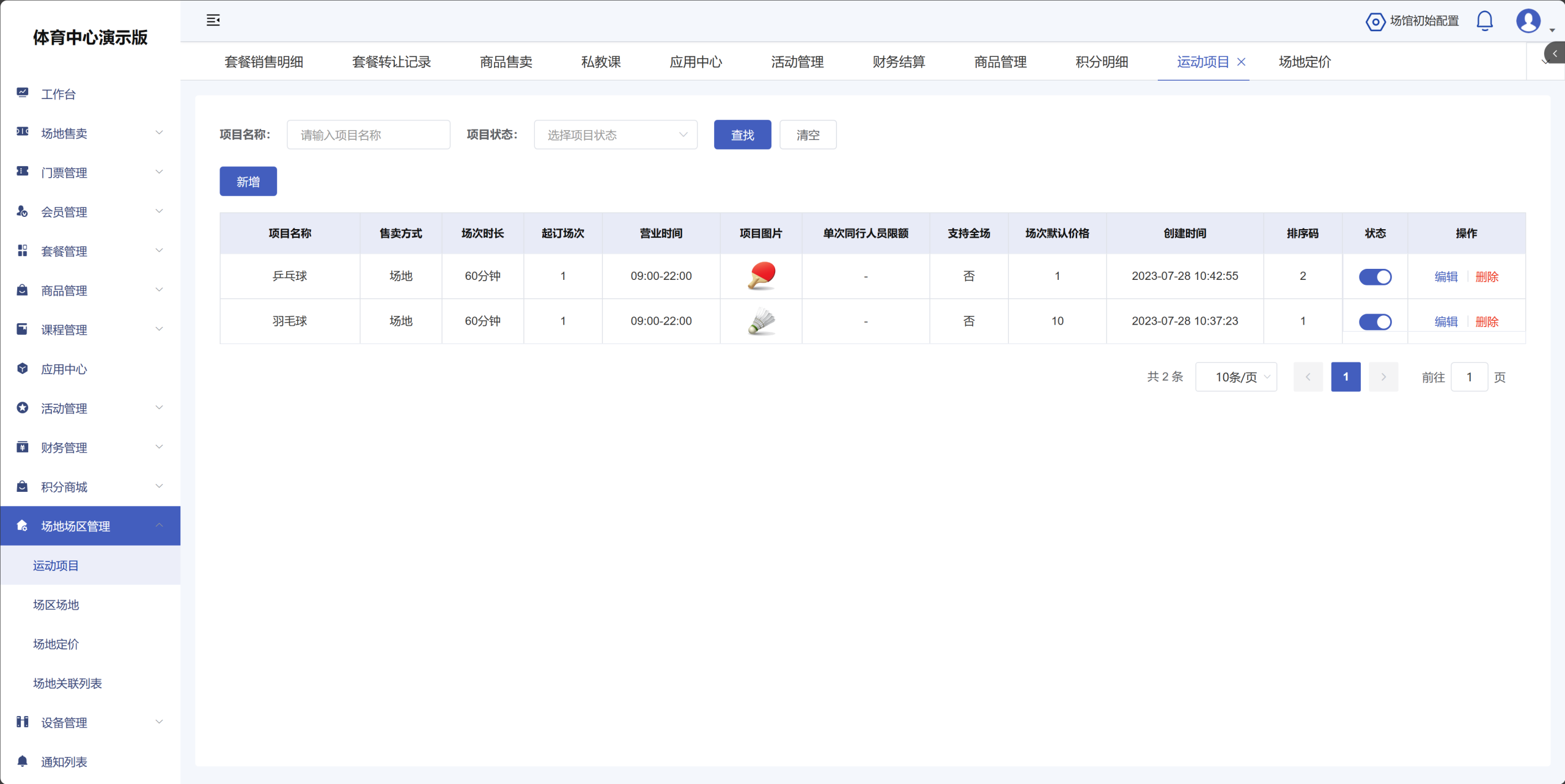1565x784 pixels.
Task: Switch to the 场地定价 tab
Action: click(1305, 62)
